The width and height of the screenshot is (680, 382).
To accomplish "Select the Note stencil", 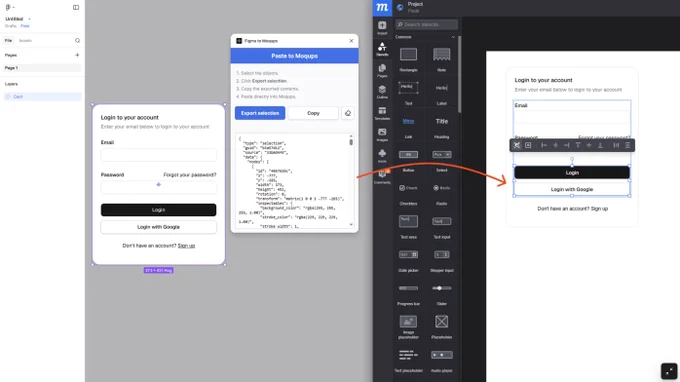I will (x=441, y=54).
